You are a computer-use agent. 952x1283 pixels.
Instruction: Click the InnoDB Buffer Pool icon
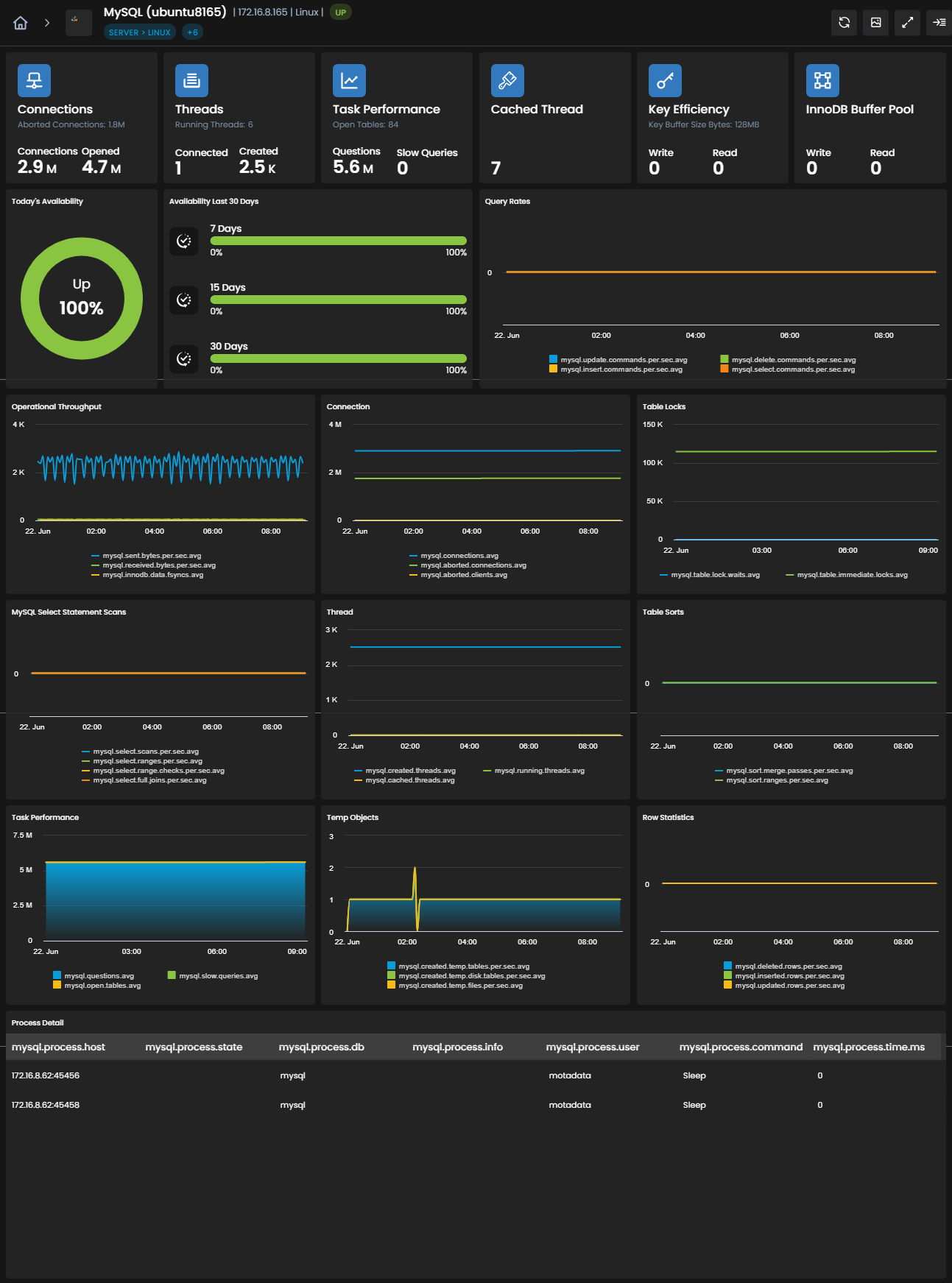(x=822, y=80)
